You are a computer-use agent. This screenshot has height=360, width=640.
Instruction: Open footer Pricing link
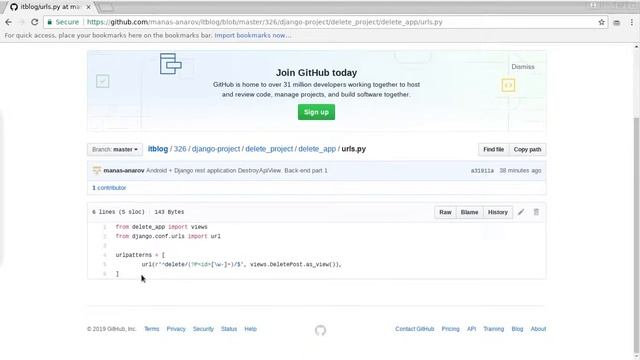(451, 329)
